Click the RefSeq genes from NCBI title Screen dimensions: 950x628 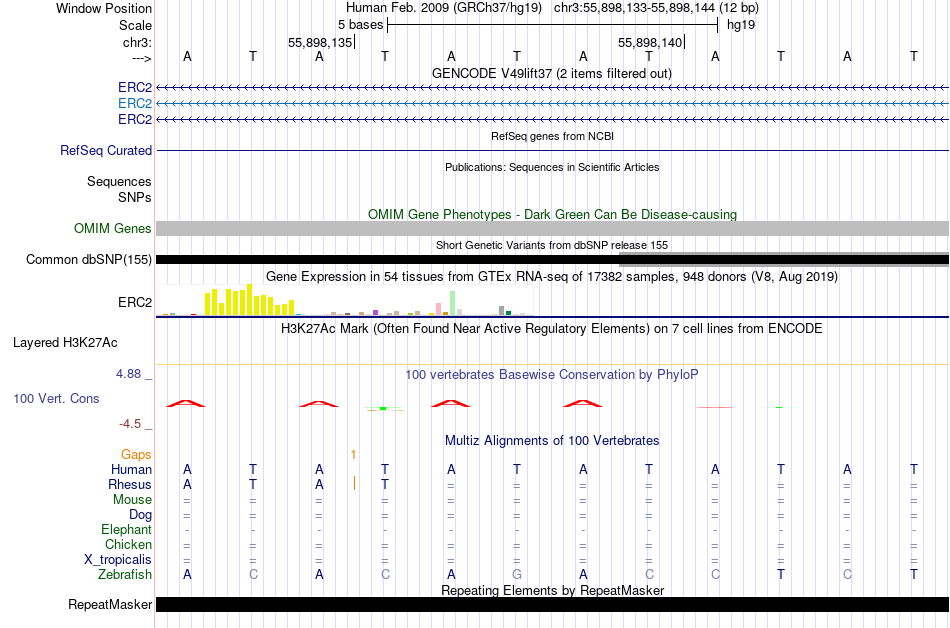[x=552, y=136]
